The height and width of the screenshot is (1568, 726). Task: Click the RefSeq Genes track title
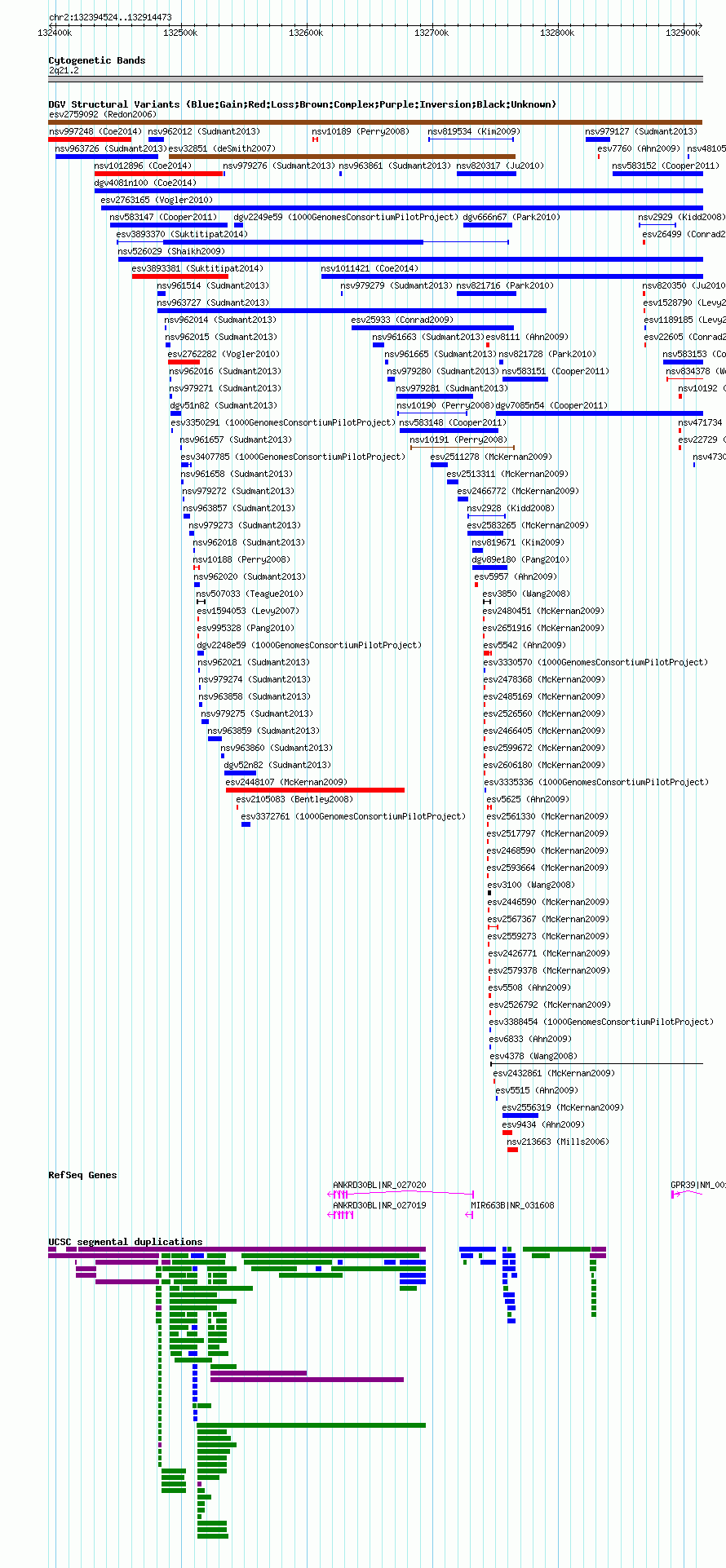click(x=82, y=1175)
